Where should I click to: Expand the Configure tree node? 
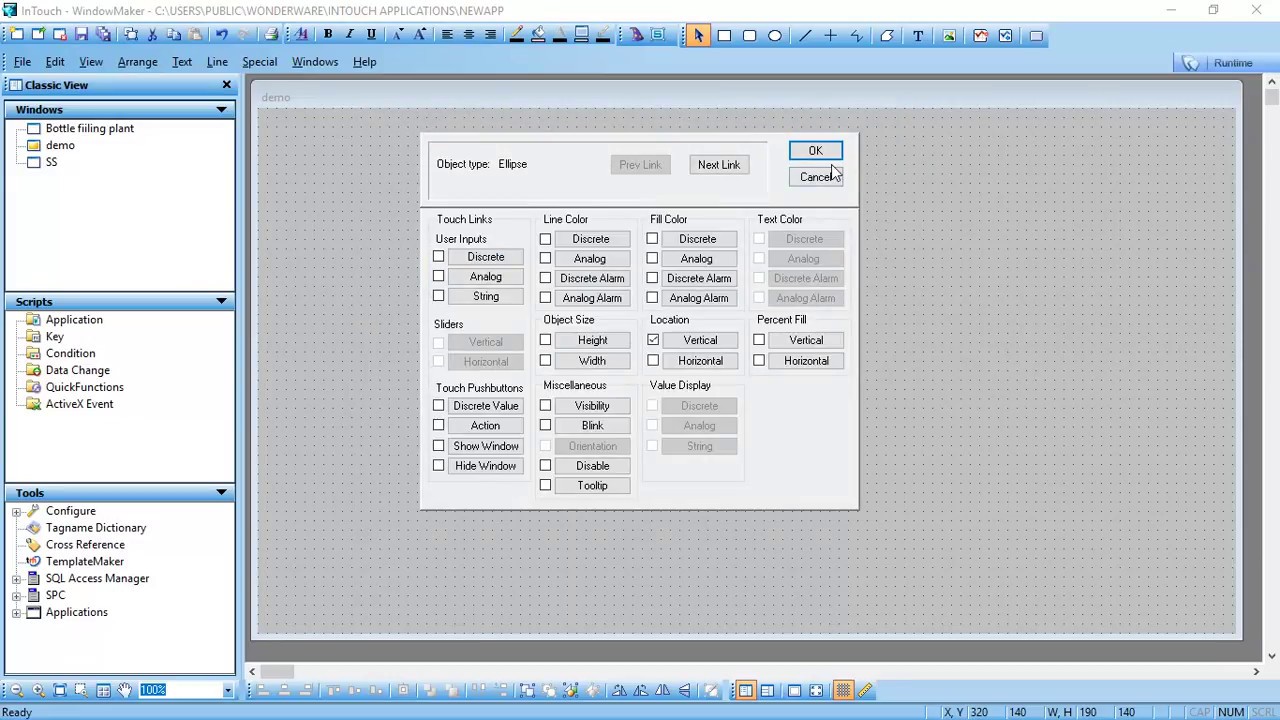pos(16,511)
